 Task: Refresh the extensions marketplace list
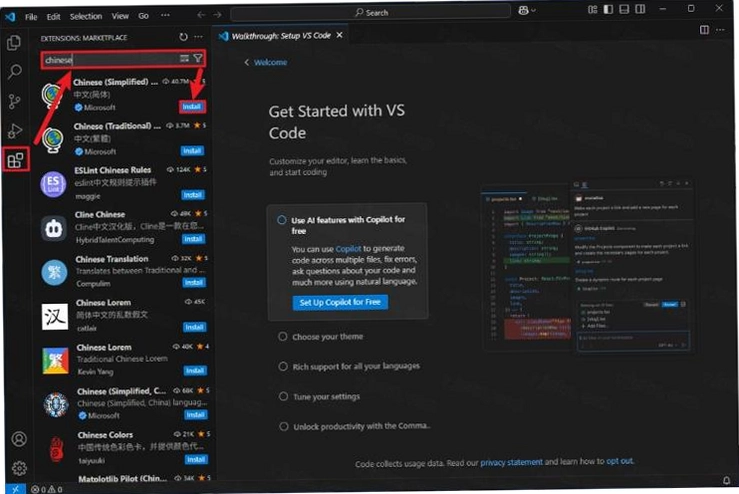click(x=183, y=37)
